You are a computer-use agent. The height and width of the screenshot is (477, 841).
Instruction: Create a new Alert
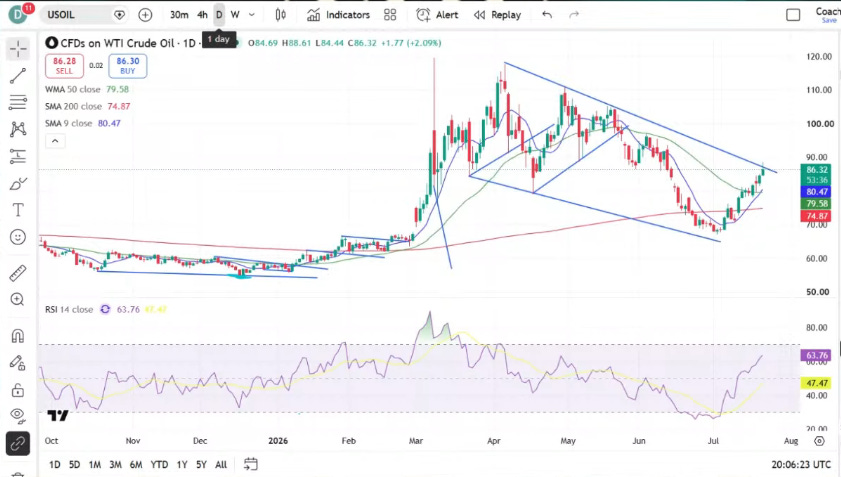pyautogui.click(x=437, y=15)
